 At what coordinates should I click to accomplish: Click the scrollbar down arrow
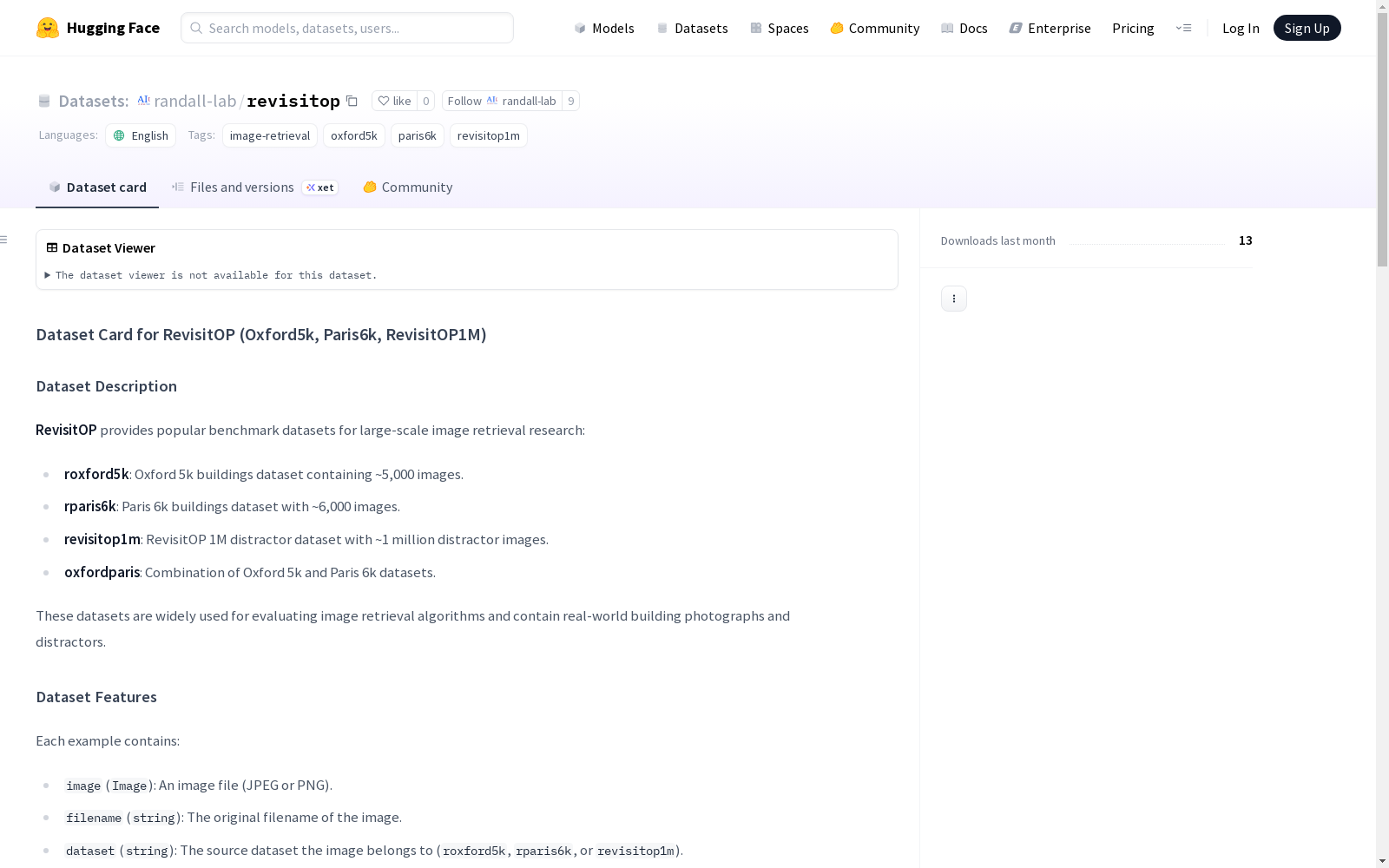point(1382,861)
